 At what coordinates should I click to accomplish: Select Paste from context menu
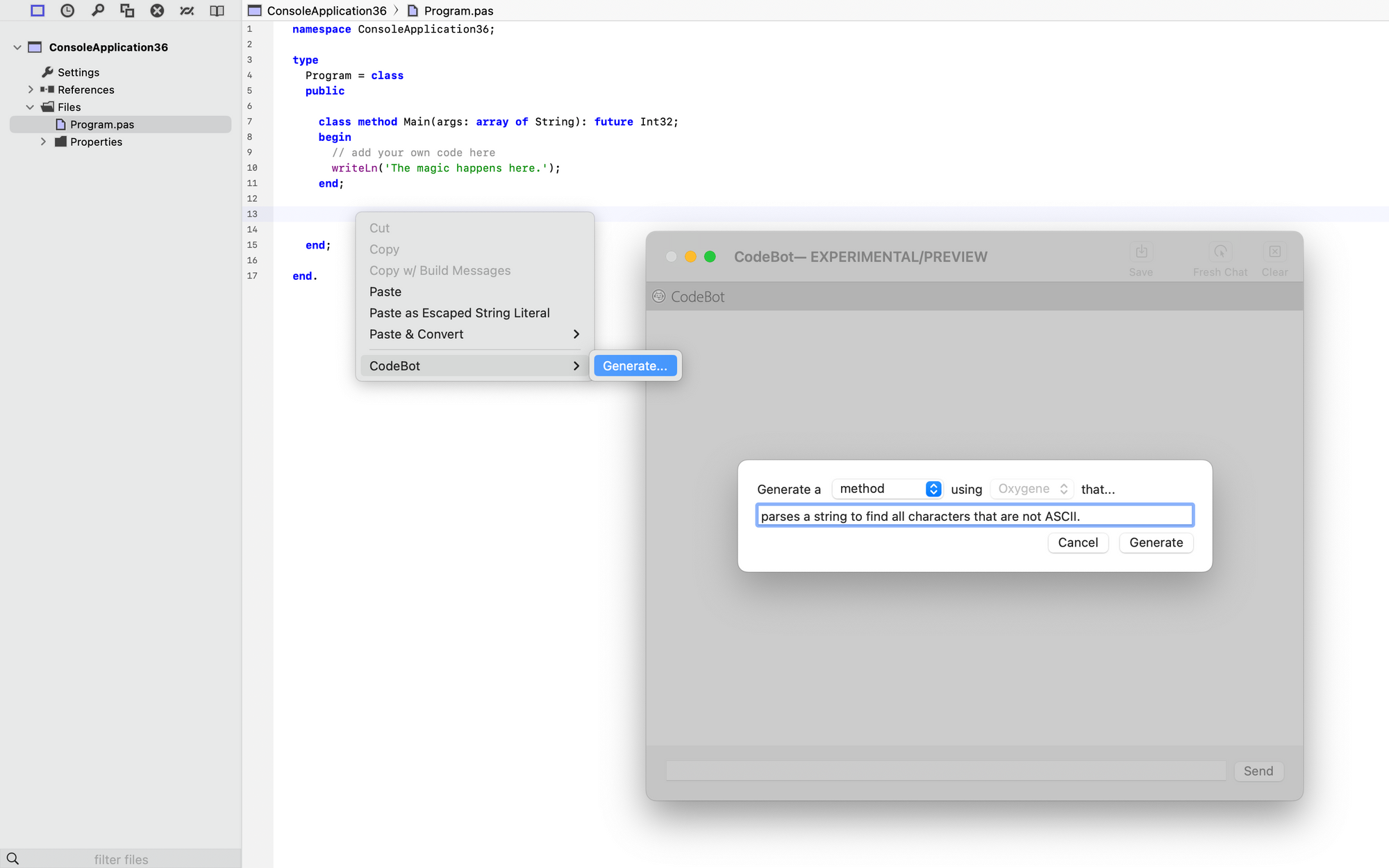tap(385, 291)
